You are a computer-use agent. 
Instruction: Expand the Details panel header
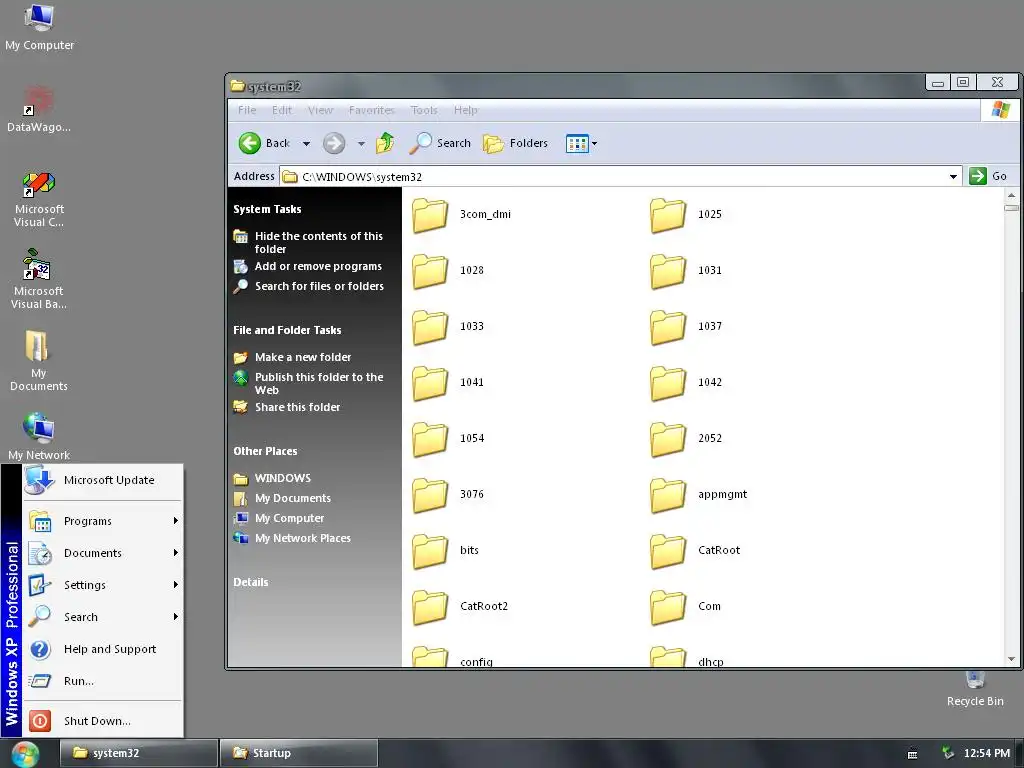(251, 582)
